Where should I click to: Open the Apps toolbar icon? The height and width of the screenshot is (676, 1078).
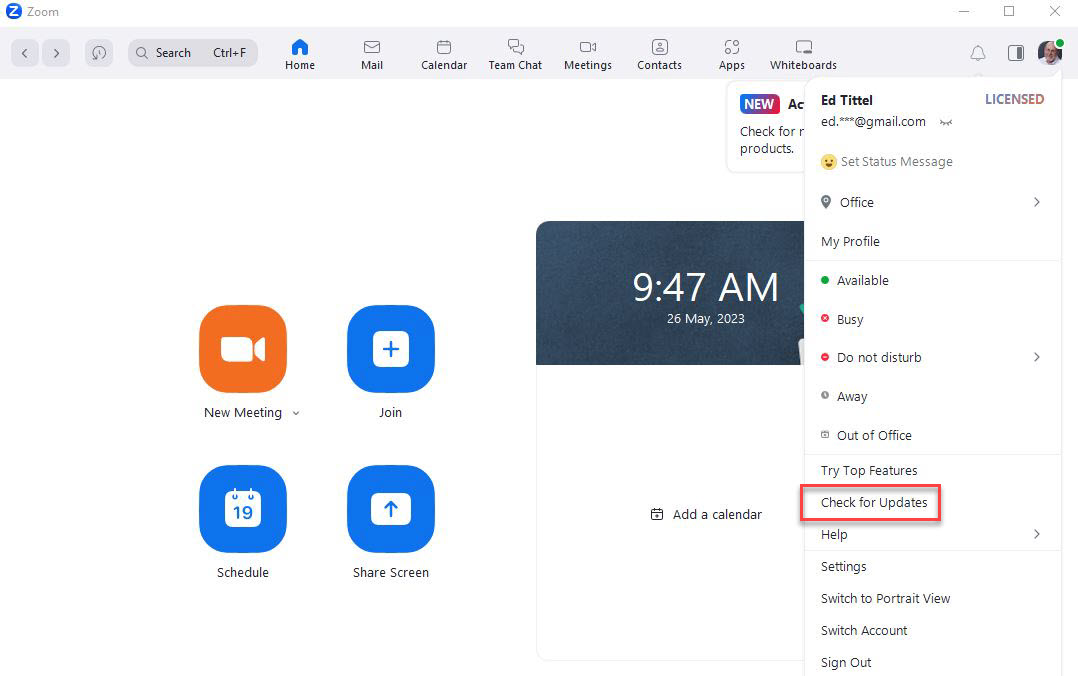731,54
